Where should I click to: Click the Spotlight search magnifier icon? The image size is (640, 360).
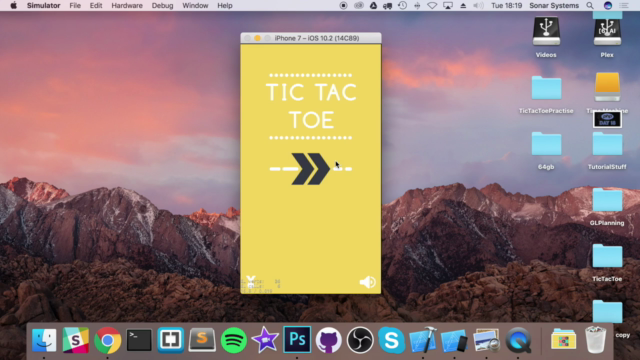coord(590,5)
